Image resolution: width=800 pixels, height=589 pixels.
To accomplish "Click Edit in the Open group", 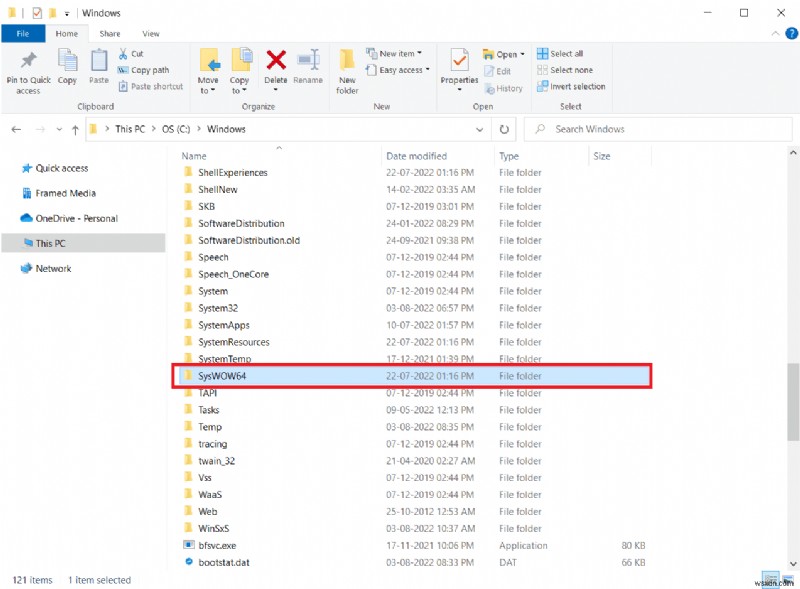I will [x=498, y=71].
